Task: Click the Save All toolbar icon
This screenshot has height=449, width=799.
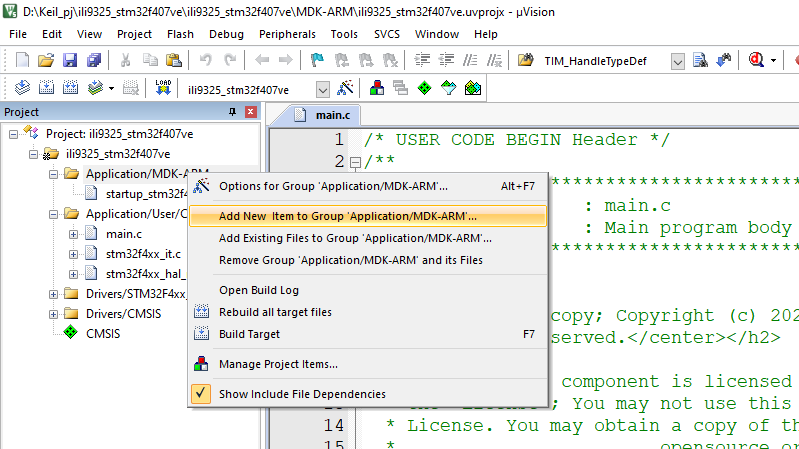Action: tap(94, 60)
